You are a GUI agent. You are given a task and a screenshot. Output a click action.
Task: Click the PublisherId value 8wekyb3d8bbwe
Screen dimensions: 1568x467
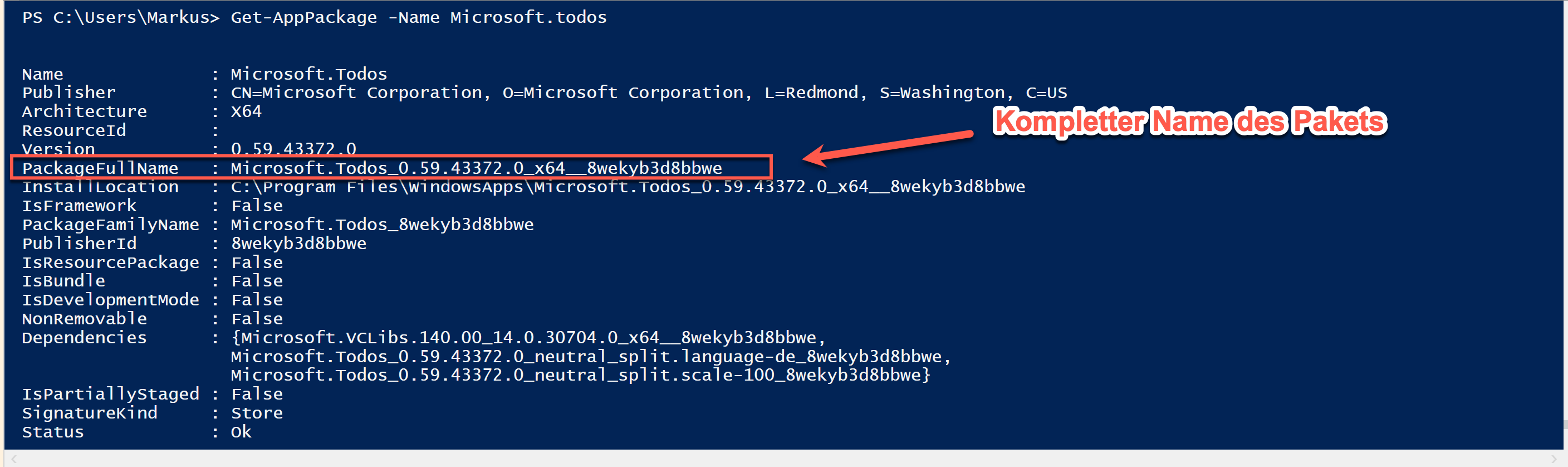tap(298, 244)
